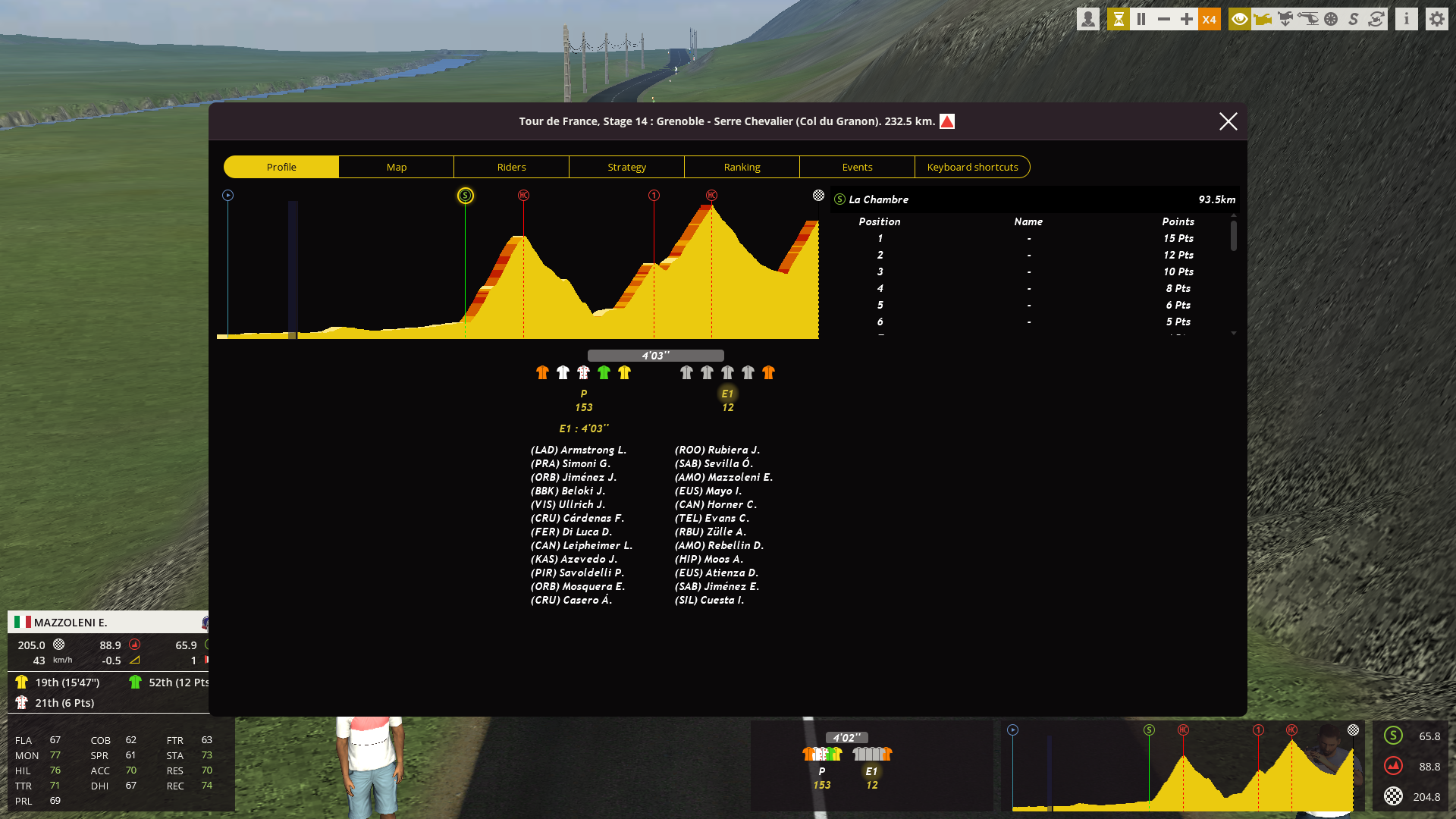Click the stage start marker on dialog profile

coord(227,196)
